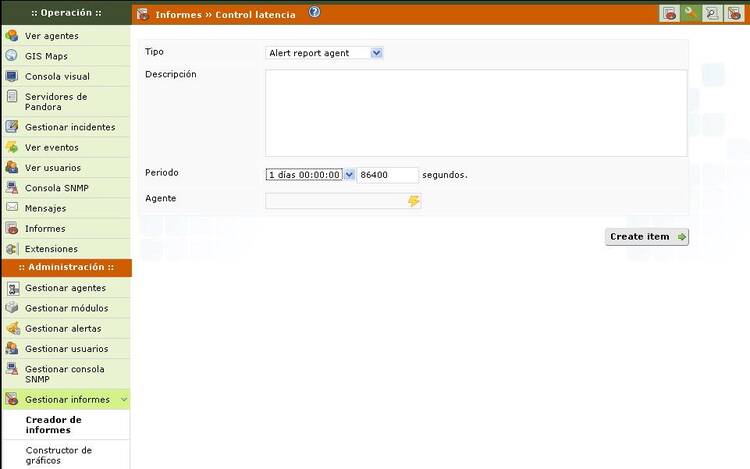Image resolution: width=750 pixels, height=469 pixels.
Task: Open Ver agentes from the sidebar
Action: coord(51,36)
